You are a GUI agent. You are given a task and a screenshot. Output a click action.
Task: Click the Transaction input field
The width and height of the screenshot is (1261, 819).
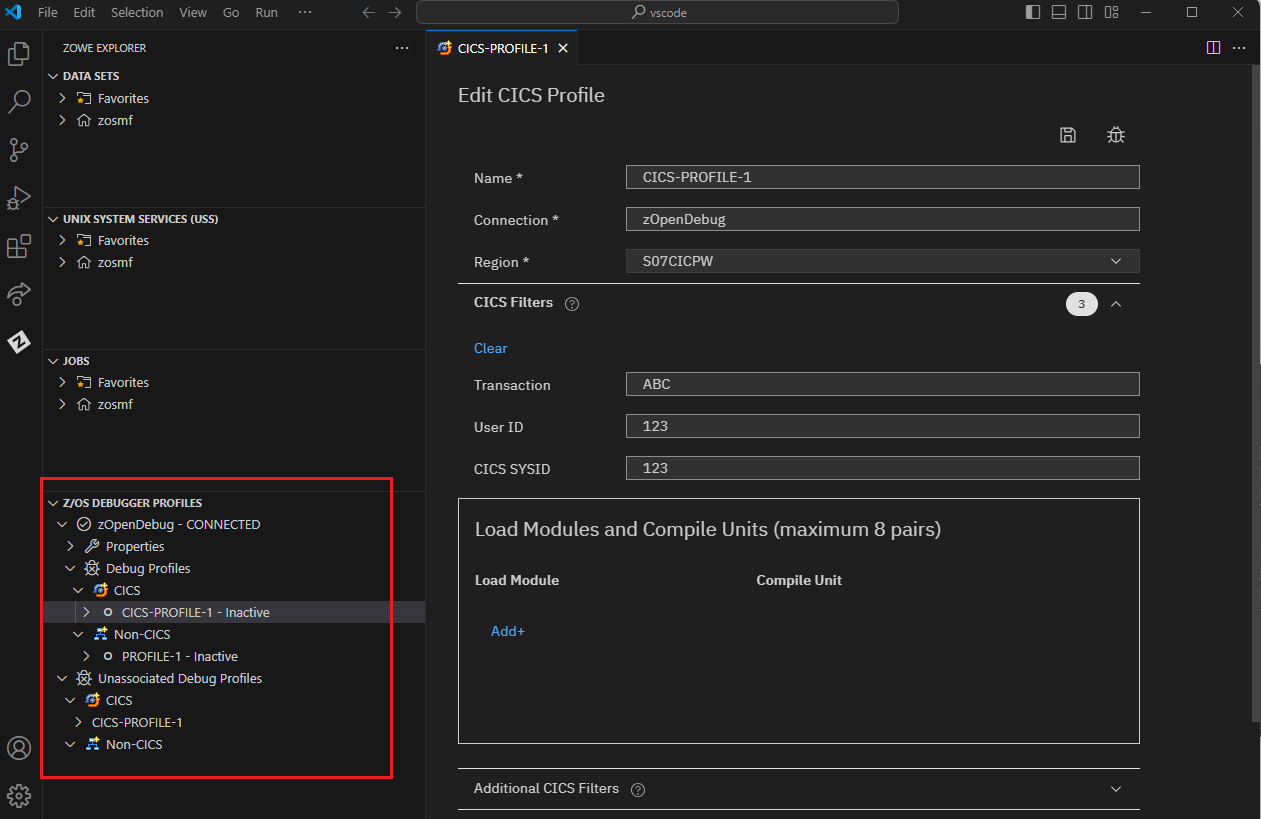click(882, 384)
